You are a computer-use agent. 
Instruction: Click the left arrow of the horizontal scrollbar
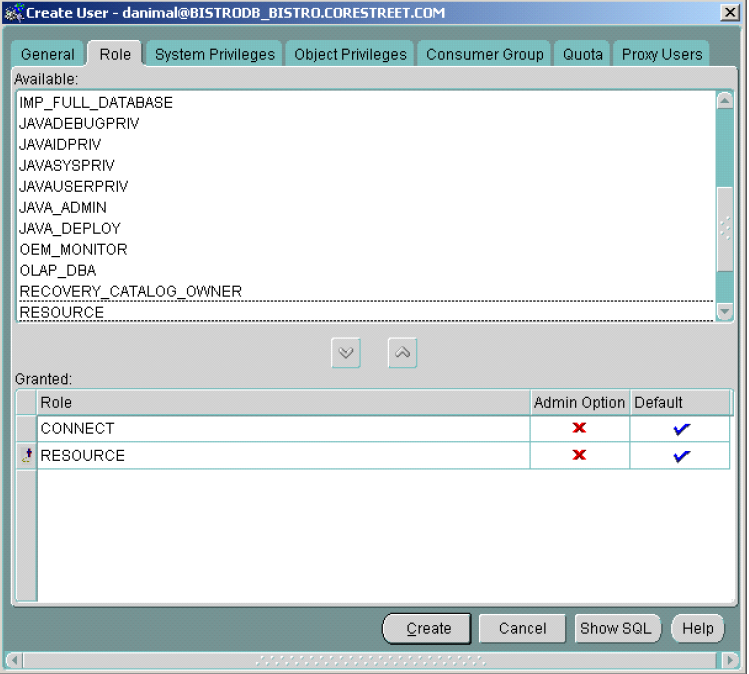point(13,661)
